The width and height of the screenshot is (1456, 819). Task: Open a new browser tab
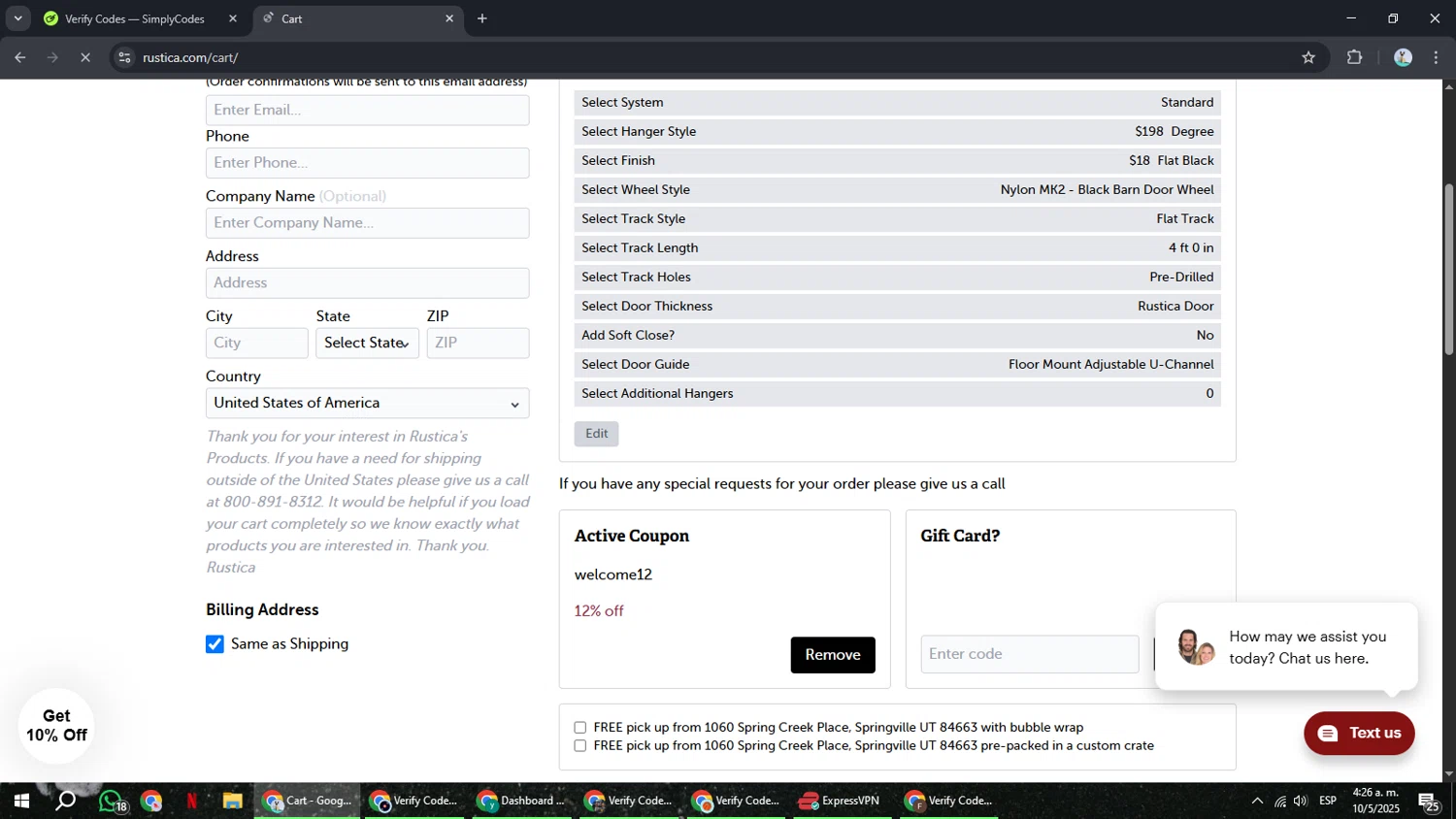[482, 18]
